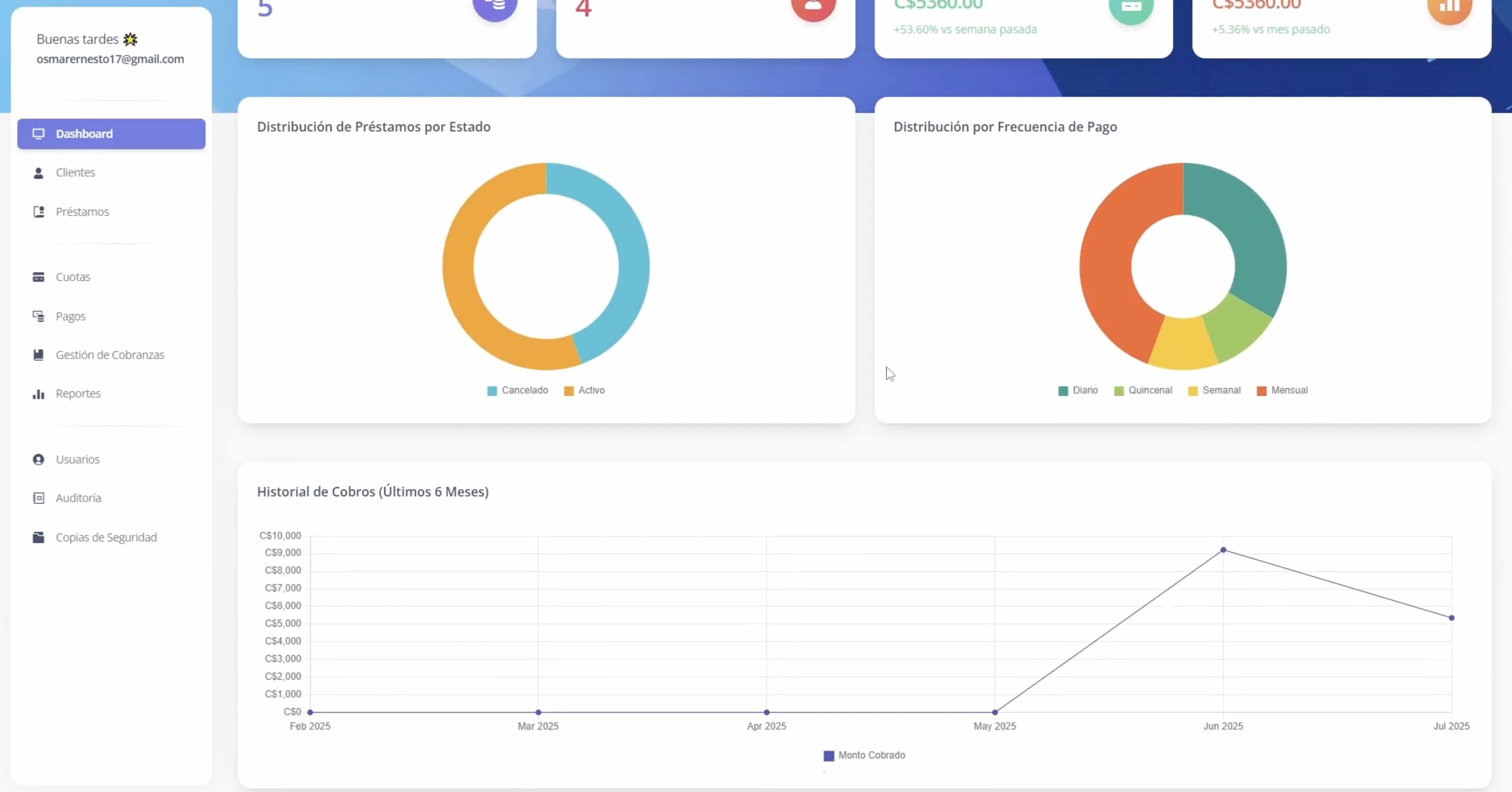Click the Diario legend color swatch
Screen dimensions: 1512x792
(x=1063, y=391)
